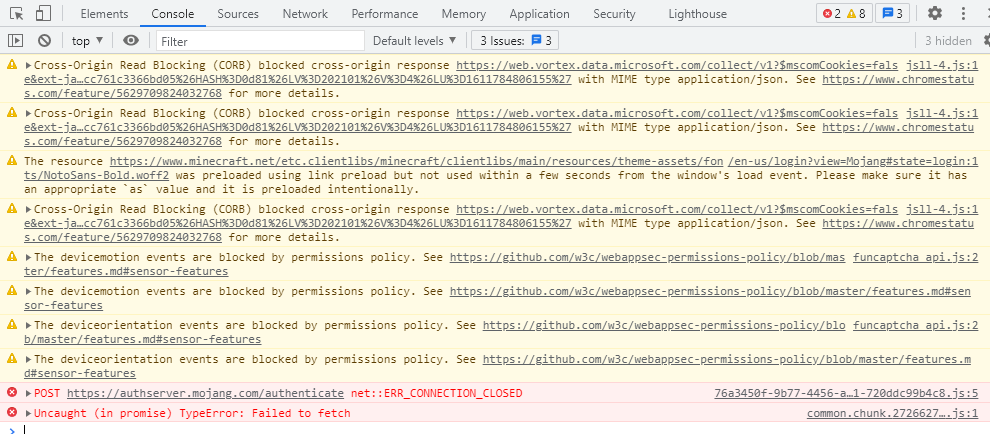Activate the inspect element picker icon
Image resolution: width=990 pixels, height=434 pixels.
point(17,13)
